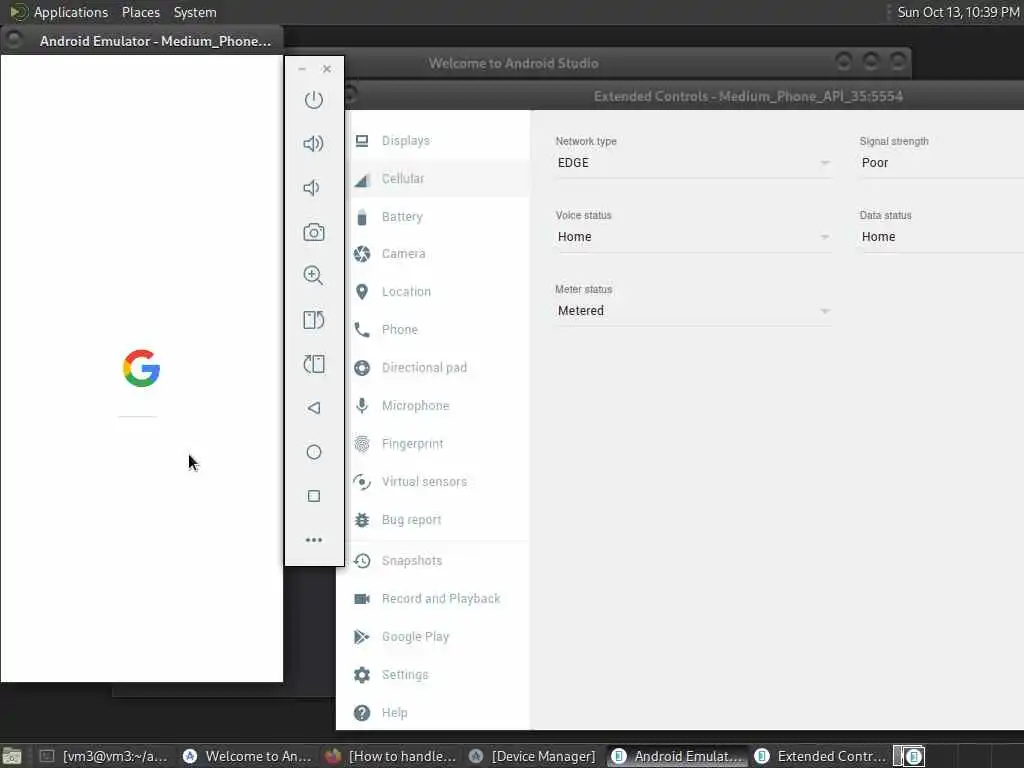Click the Camera shutter icon in sidebar
Viewport: 1024px width, 768px height.
pyautogui.click(x=362, y=254)
